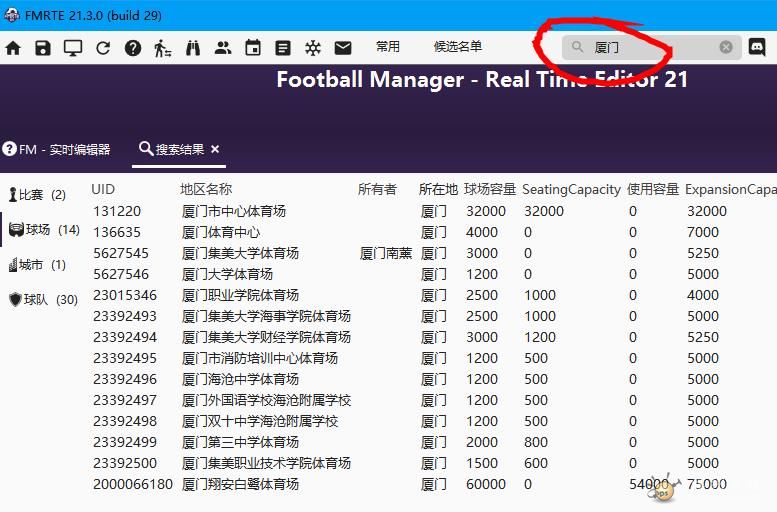Click the binoculars scout icon
The height and width of the screenshot is (512, 777).
coord(193,48)
